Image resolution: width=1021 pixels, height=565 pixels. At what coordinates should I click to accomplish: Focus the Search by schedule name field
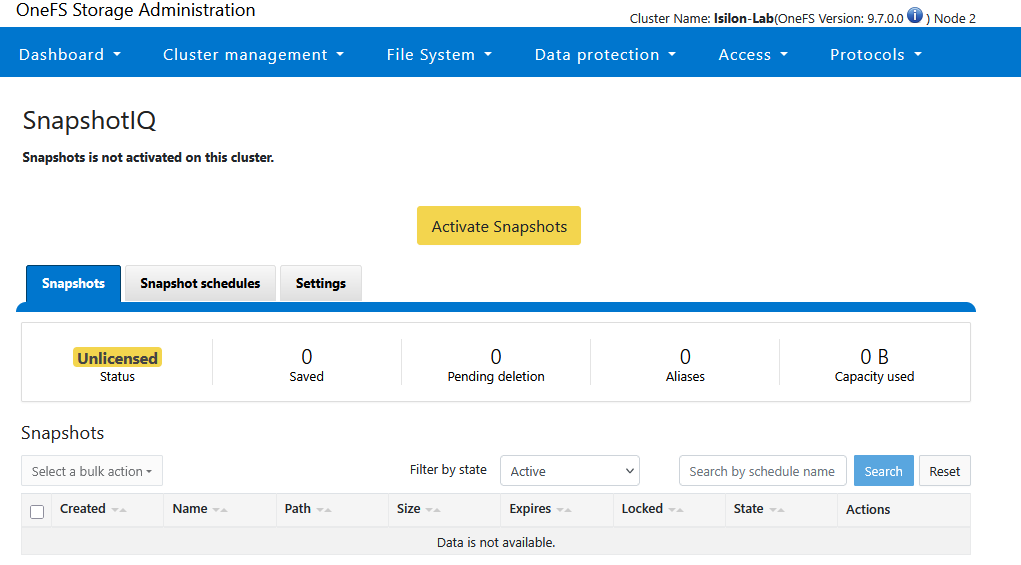(762, 471)
